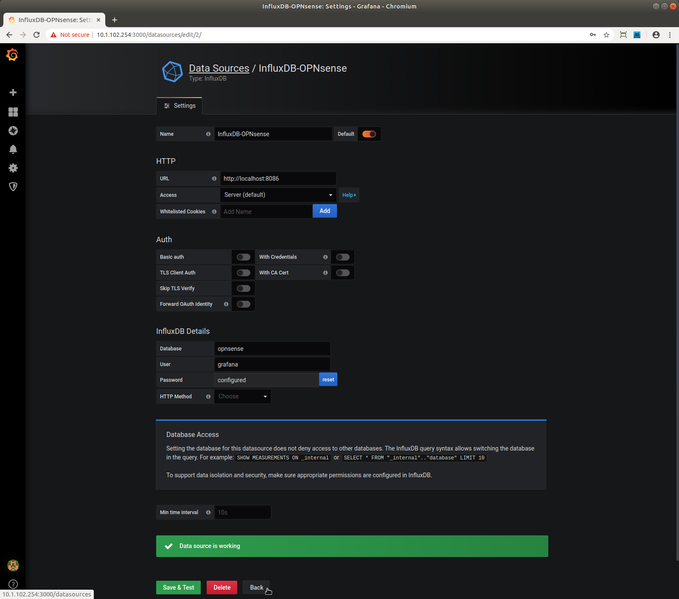Switch to the InfluxDB-OPNsense browser tab
Viewport: 679px width, 599px height.
54,20
